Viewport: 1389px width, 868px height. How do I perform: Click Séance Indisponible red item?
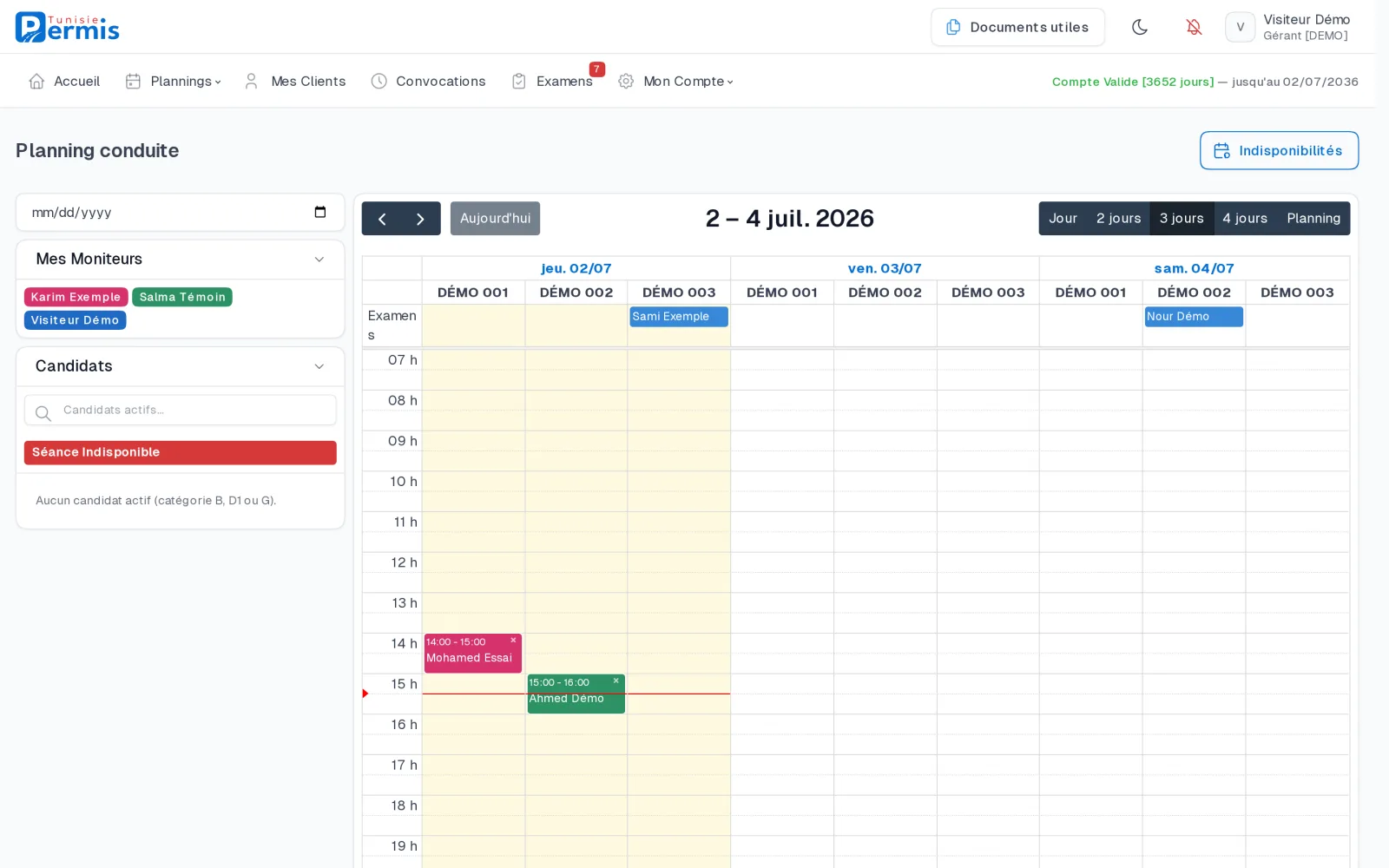(x=180, y=452)
